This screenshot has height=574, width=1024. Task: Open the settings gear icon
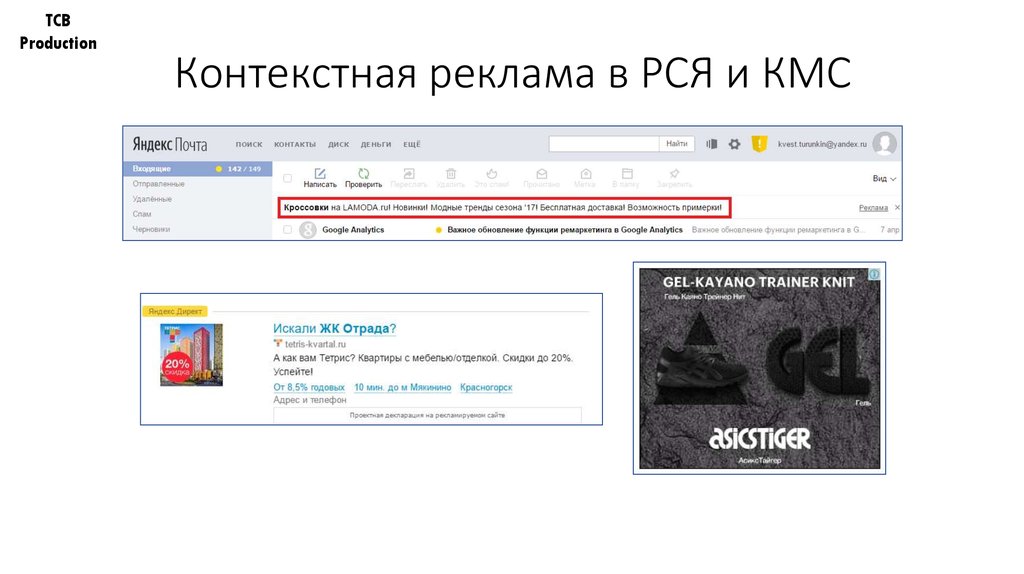(x=734, y=144)
